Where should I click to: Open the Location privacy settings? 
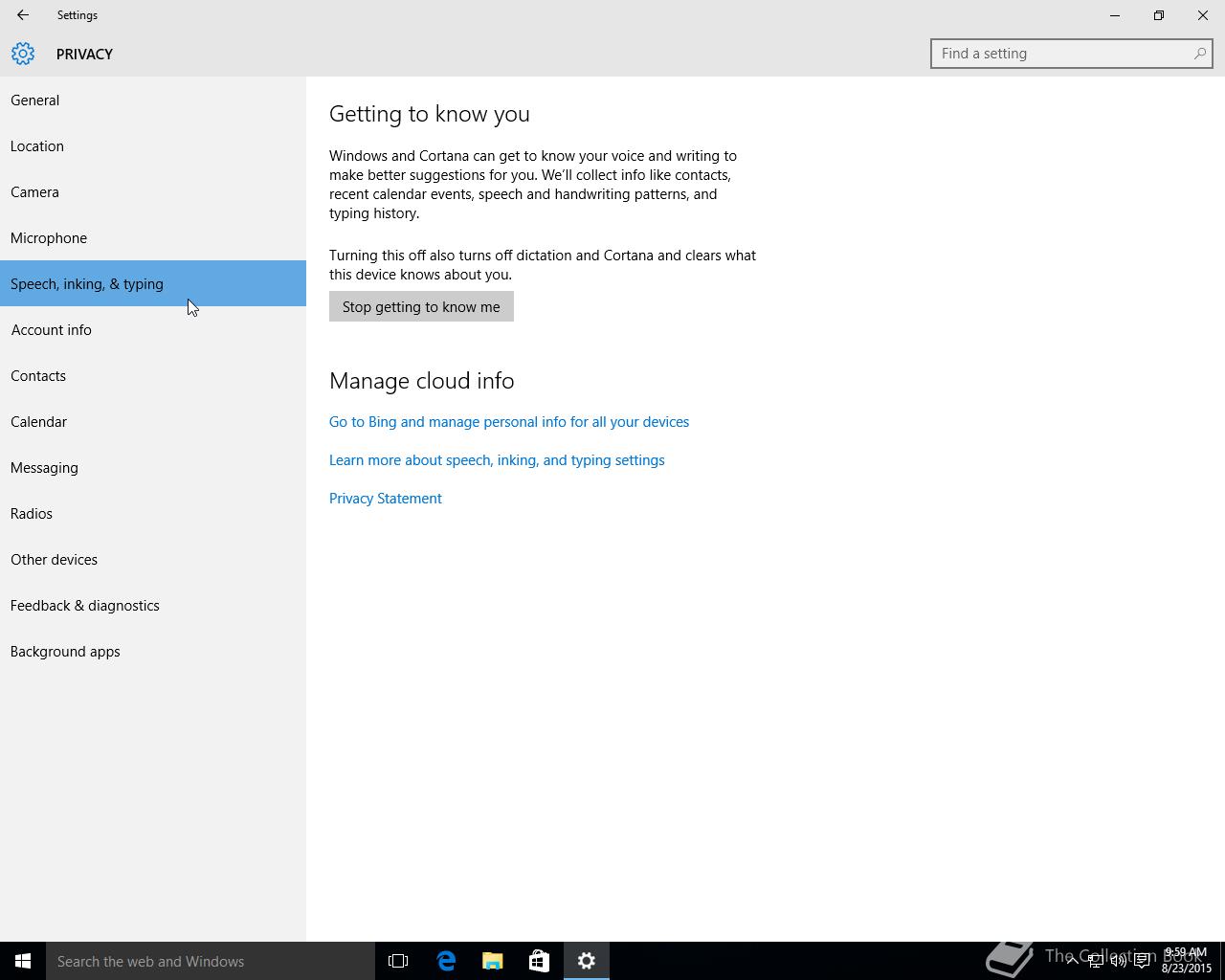pos(153,145)
